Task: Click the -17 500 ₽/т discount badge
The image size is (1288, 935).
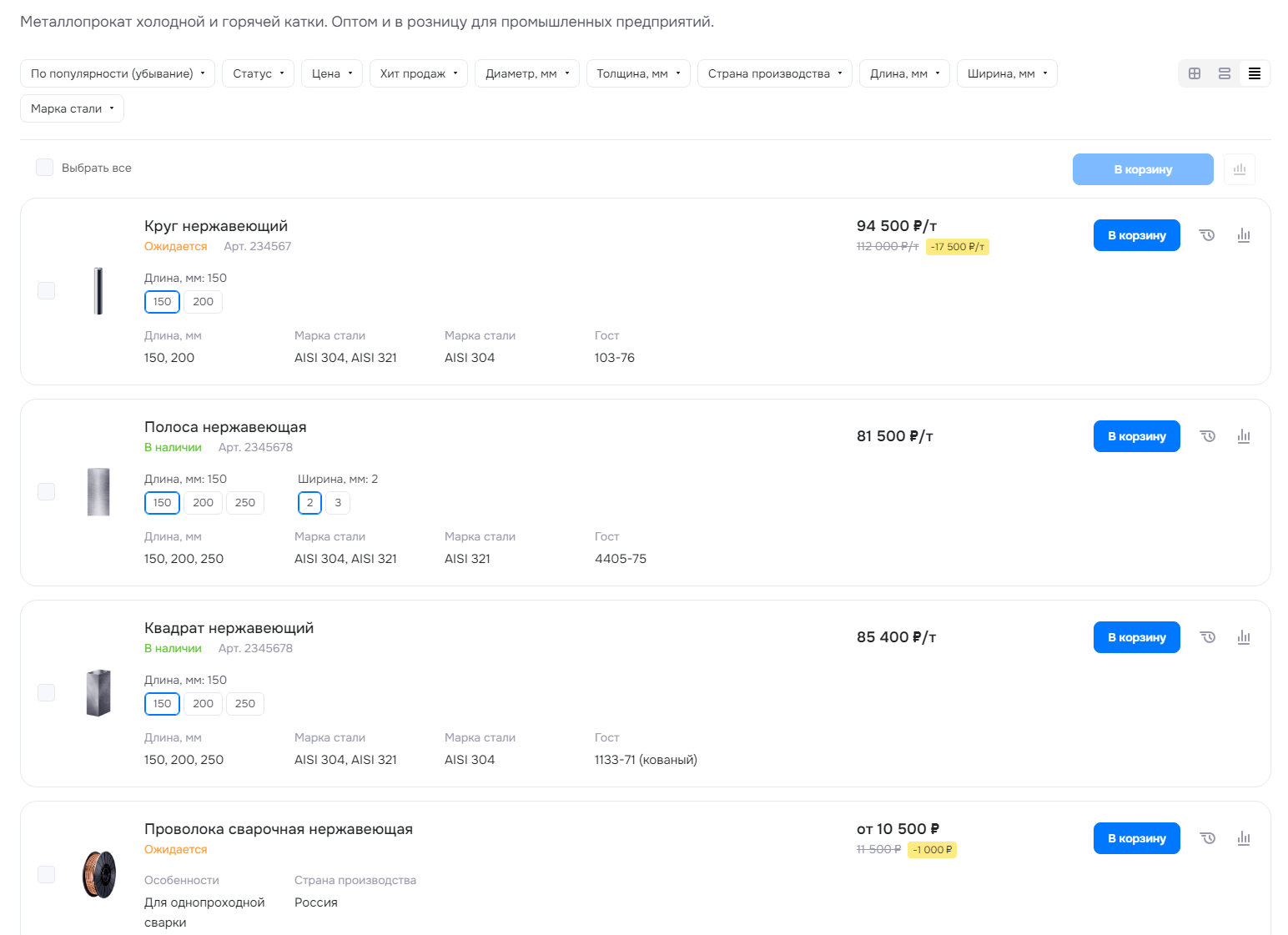Action: 958,247
